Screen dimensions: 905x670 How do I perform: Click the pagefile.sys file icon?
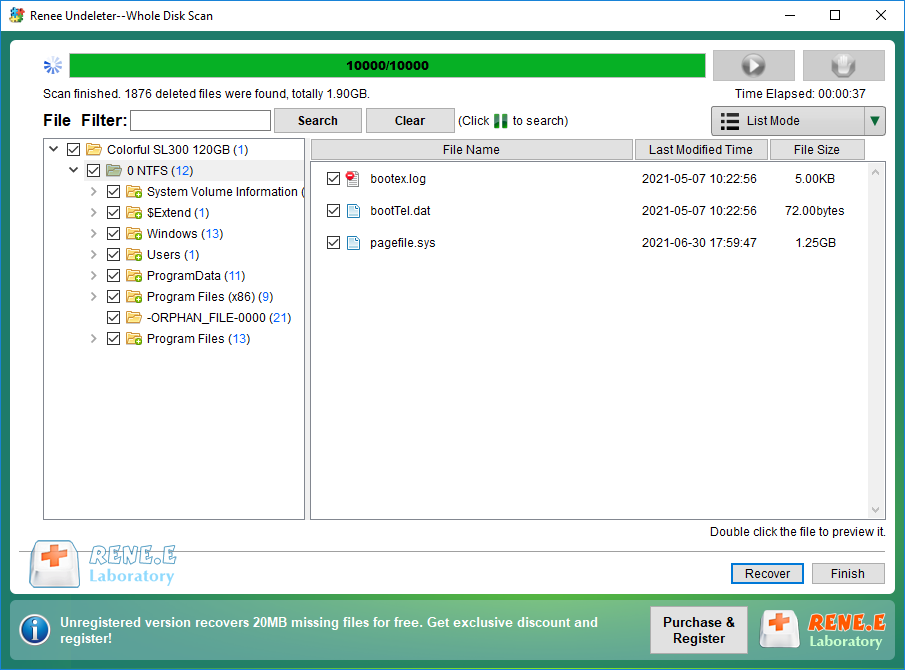point(353,243)
